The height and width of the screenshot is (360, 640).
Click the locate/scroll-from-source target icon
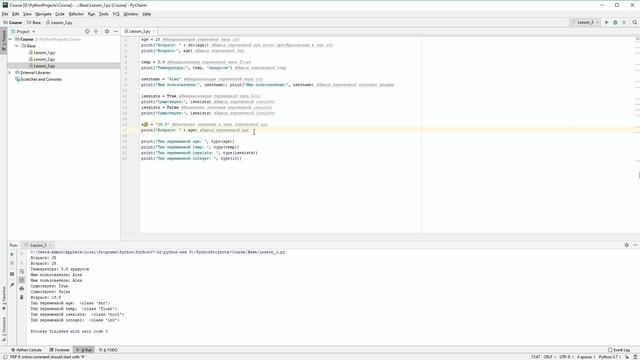[87, 31]
